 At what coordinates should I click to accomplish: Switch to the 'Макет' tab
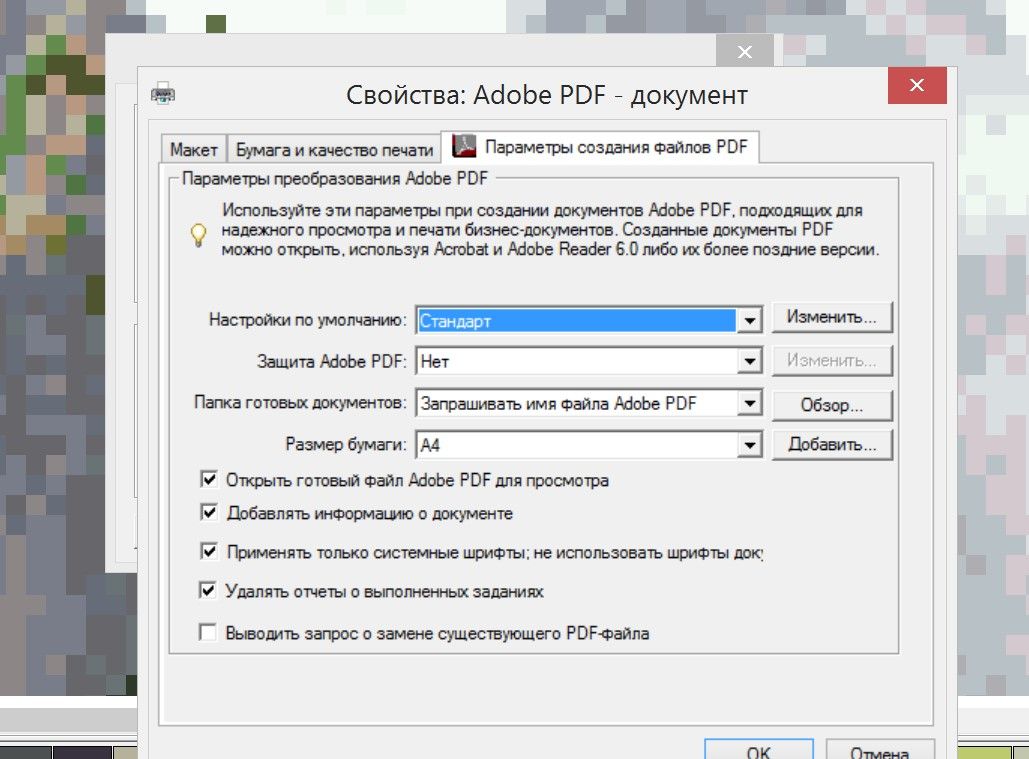coord(193,149)
